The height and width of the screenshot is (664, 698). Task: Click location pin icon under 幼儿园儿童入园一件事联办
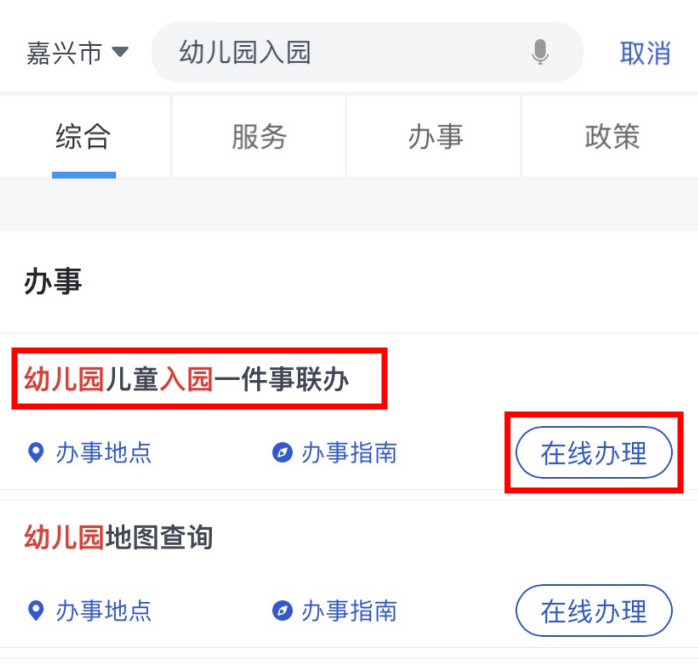point(36,453)
